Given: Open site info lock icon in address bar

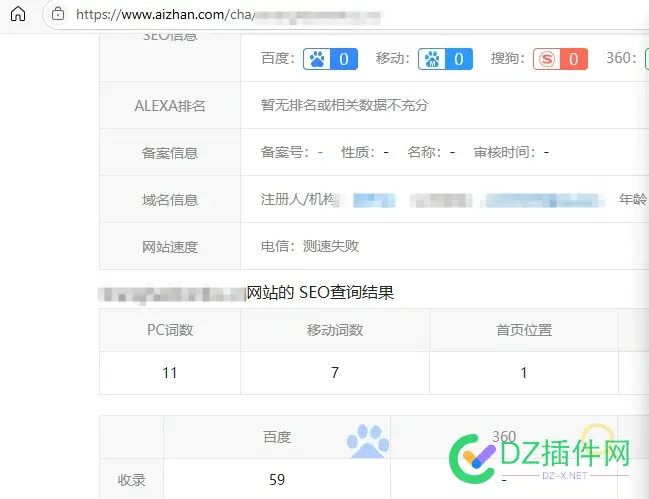Looking at the screenshot, I should (x=59, y=15).
